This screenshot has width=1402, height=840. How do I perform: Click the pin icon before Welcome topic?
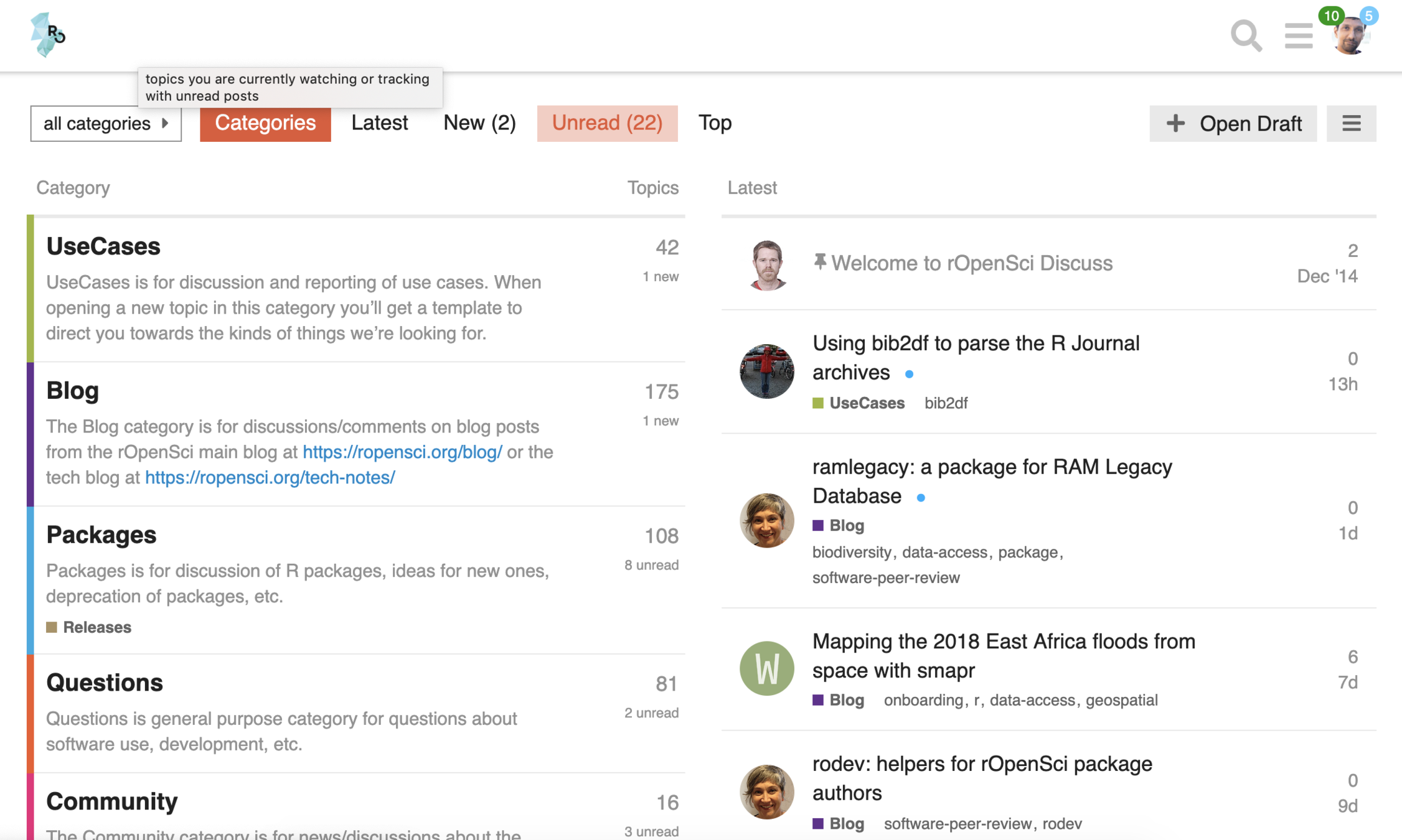pyautogui.click(x=820, y=262)
